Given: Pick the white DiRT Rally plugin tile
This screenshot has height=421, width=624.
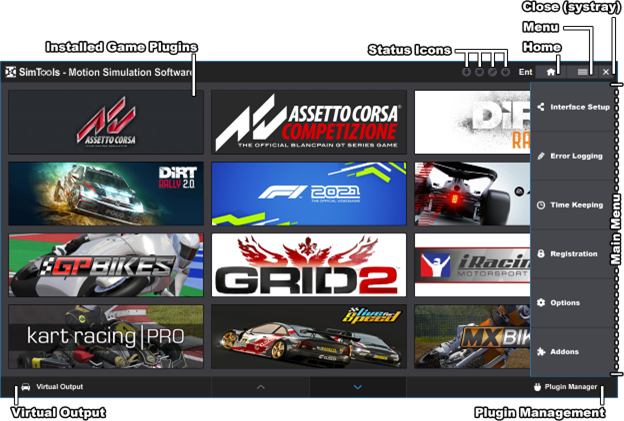Looking at the screenshot, I should (x=472, y=122).
